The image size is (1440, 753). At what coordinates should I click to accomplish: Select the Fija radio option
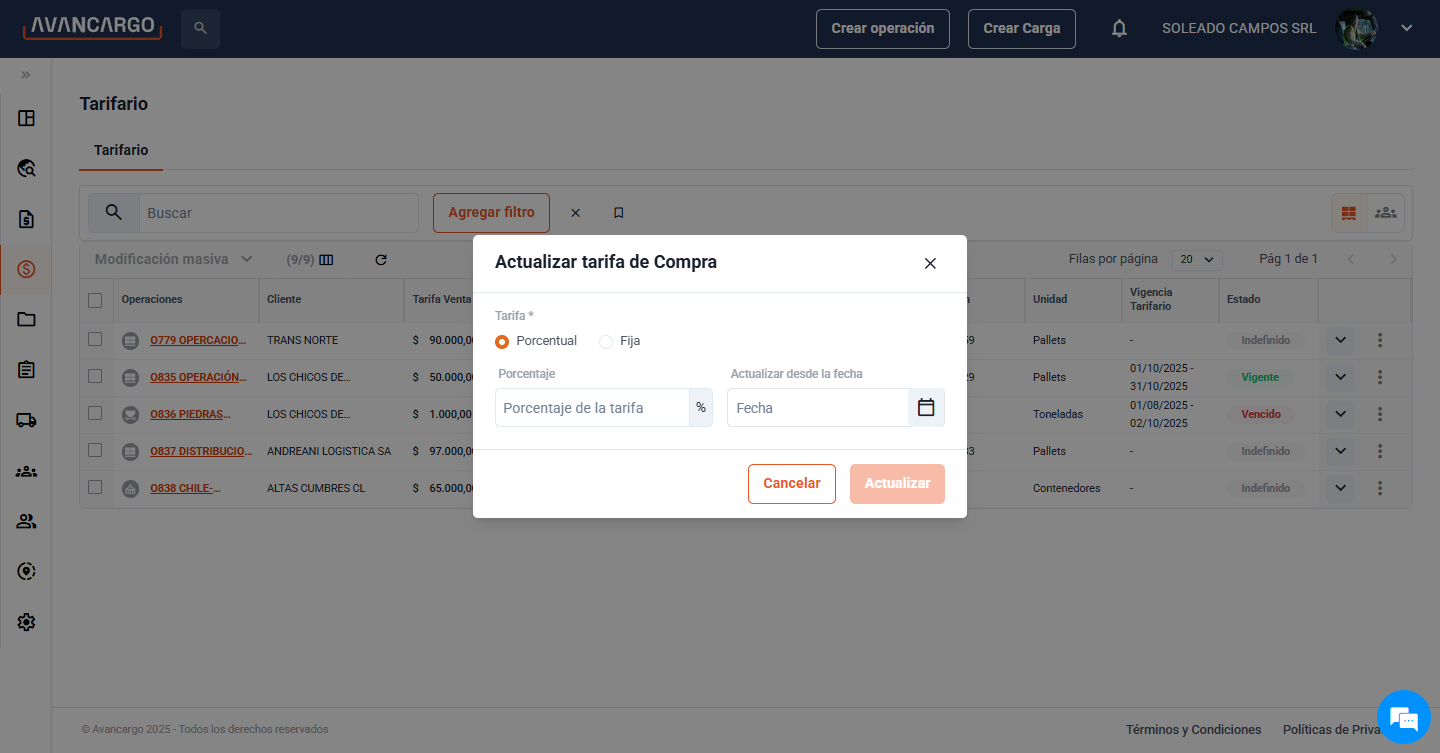(606, 342)
